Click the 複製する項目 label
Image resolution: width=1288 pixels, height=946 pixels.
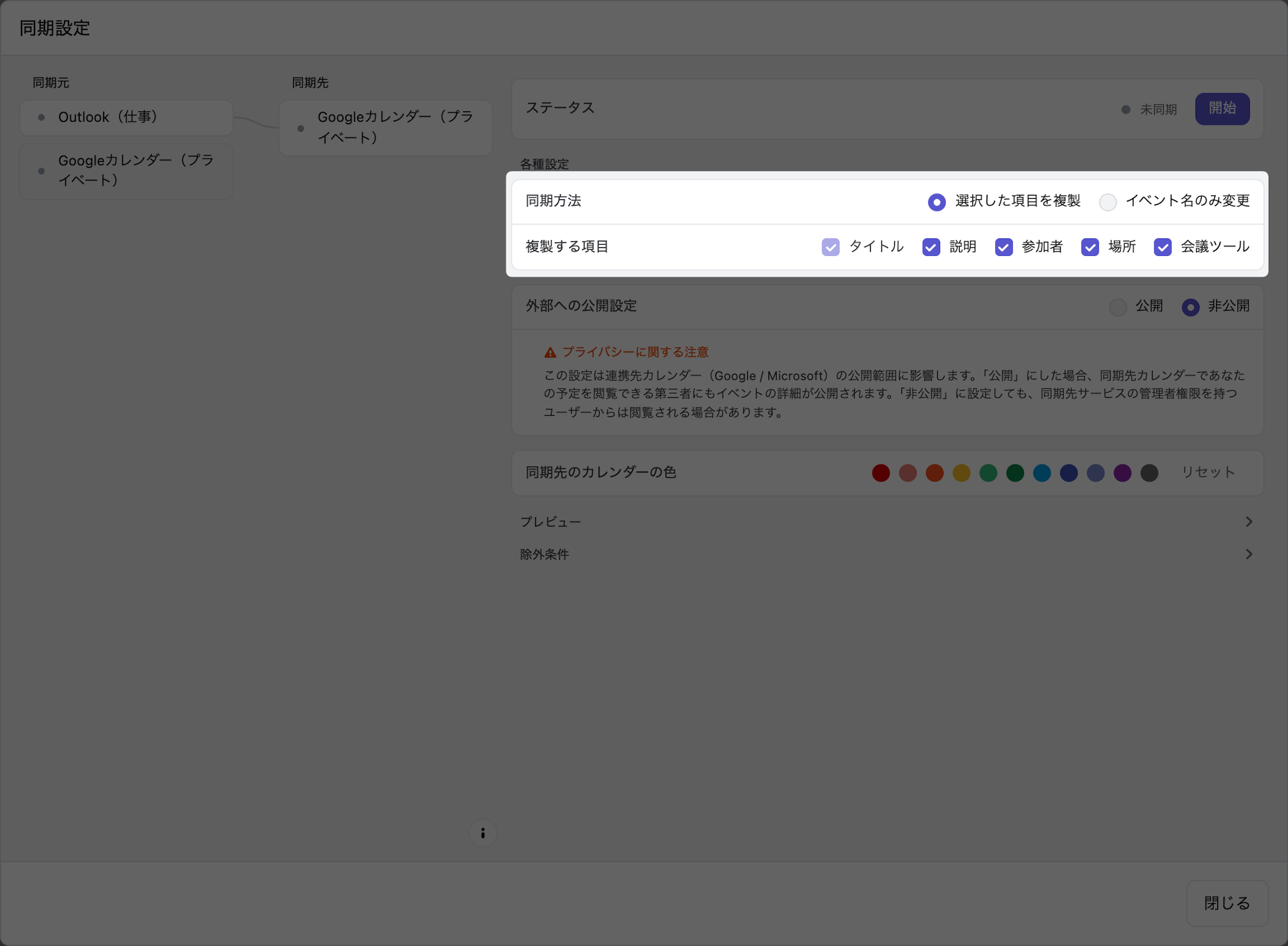click(566, 247)
